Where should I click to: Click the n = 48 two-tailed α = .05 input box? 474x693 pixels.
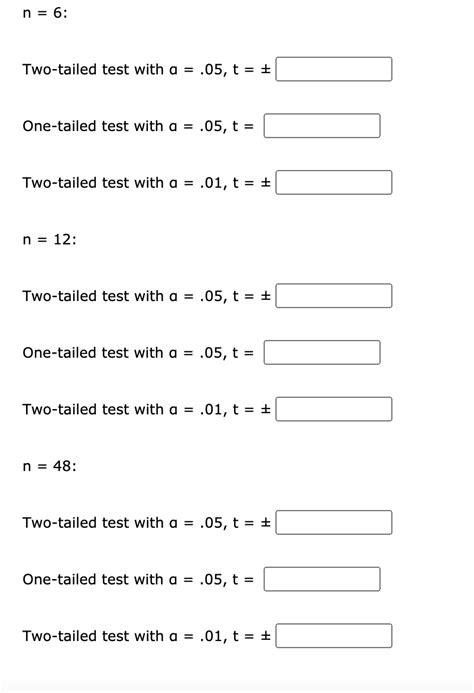pos(334,522)
